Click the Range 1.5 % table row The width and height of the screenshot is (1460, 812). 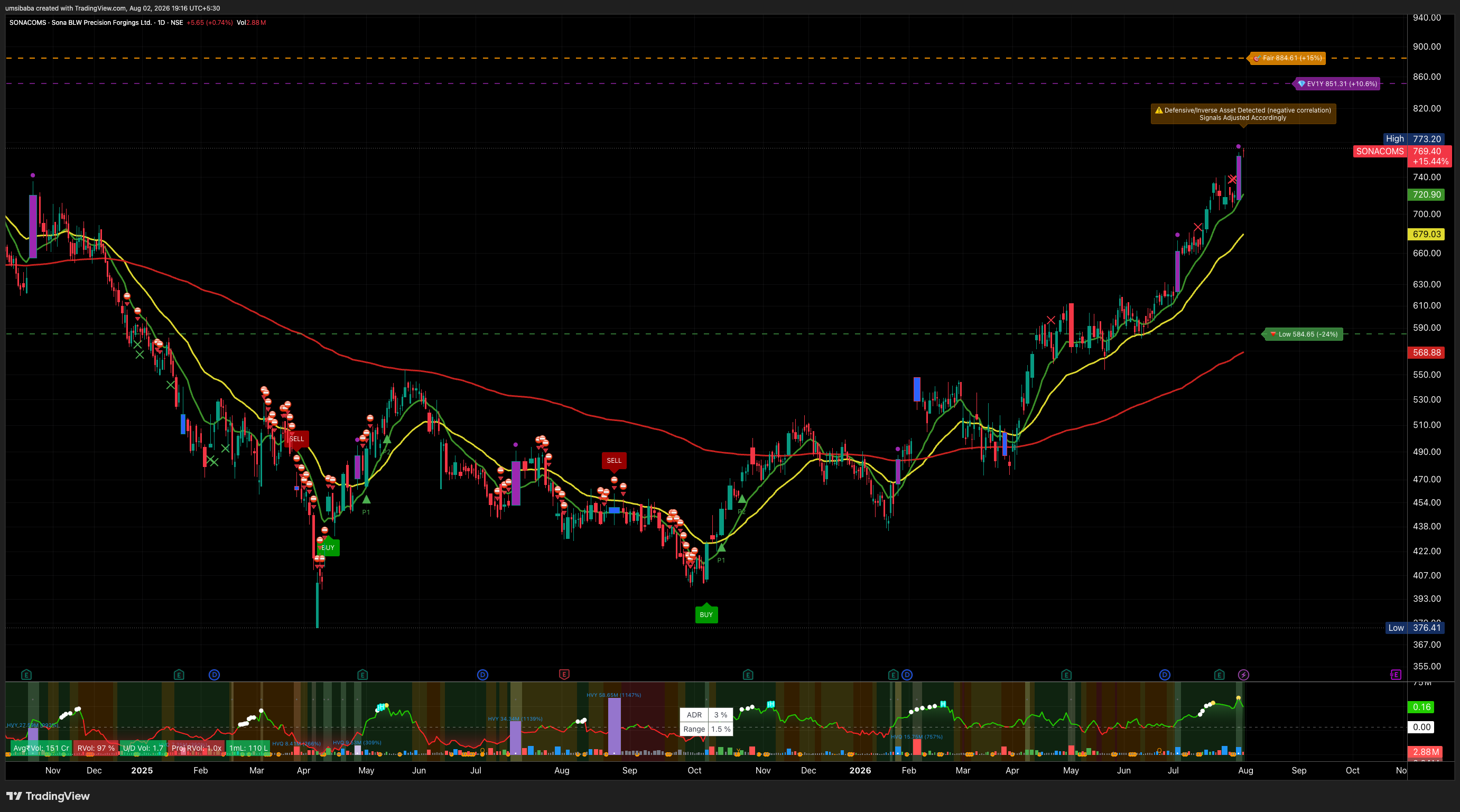pos(706,729)
